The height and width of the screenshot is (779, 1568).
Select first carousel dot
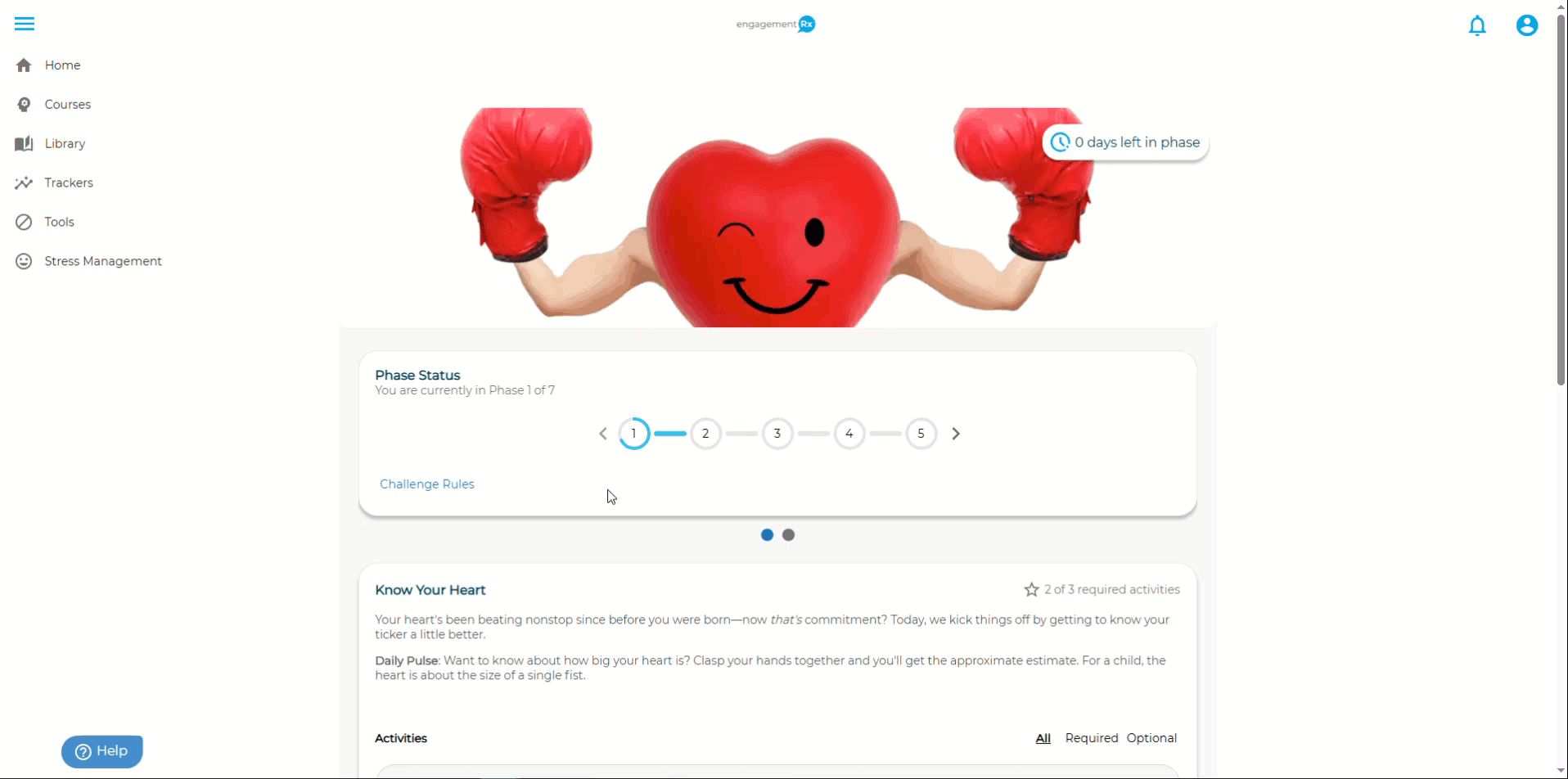point(767,535)
